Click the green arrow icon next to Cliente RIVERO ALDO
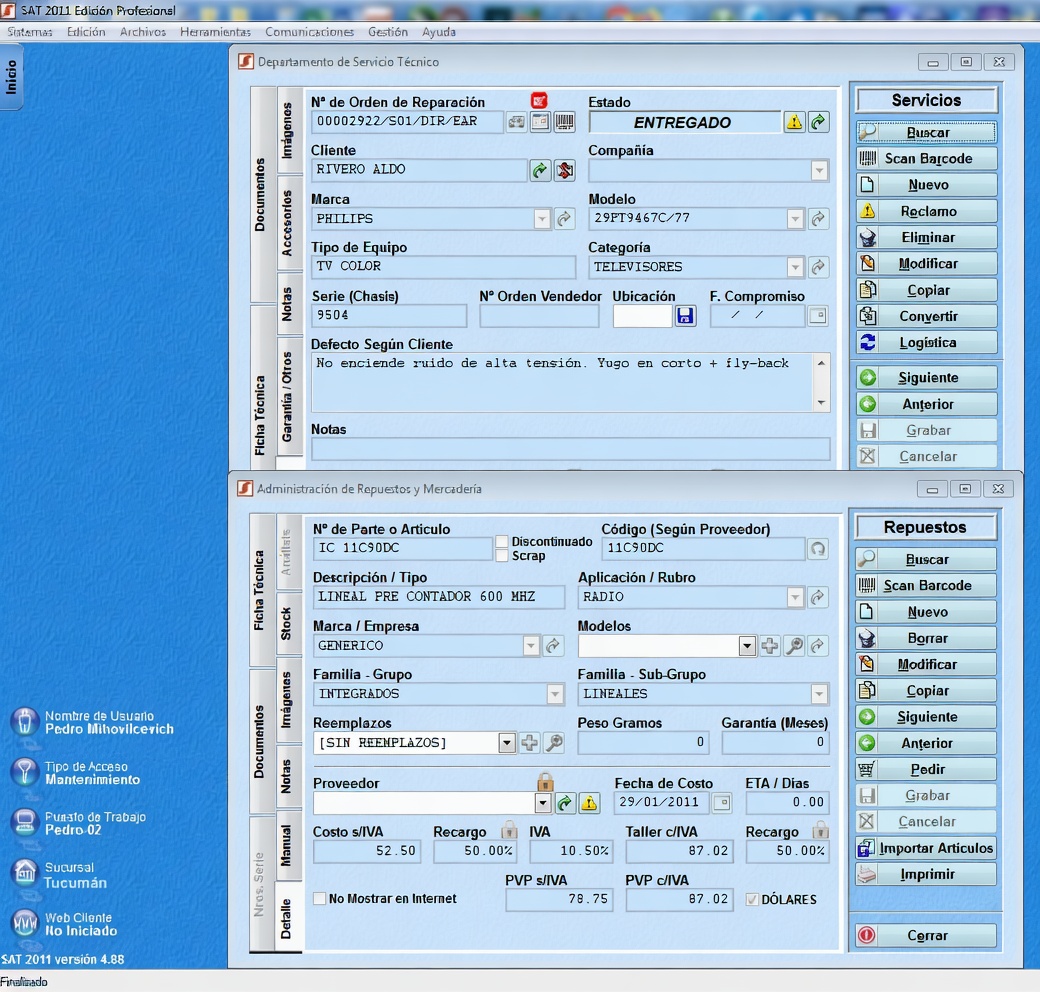1040x992 pixels. [540, 170]
